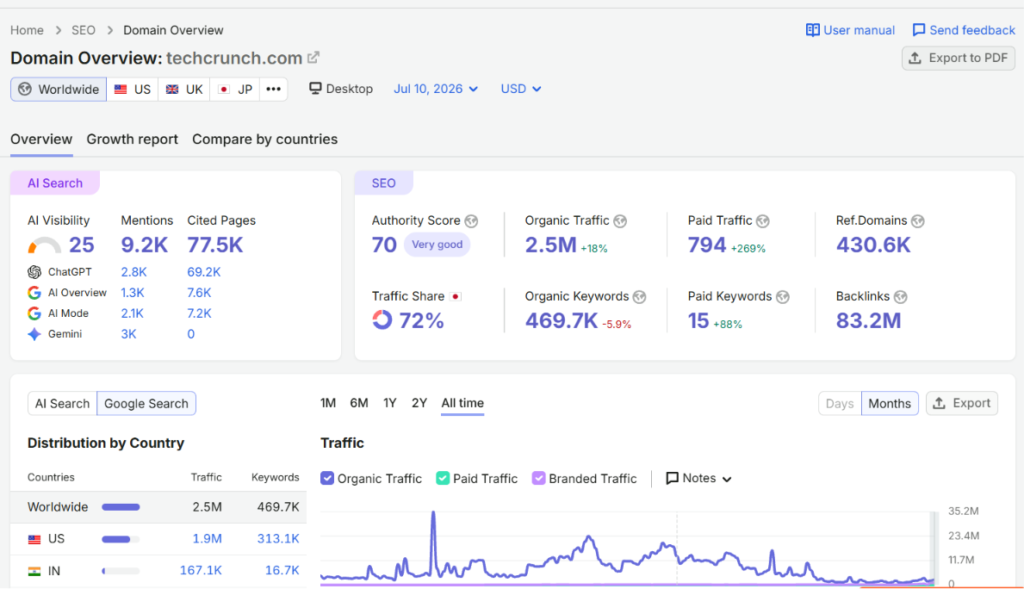Toggle the Paid Traffic checkbox
The height and width of the screenshot is (589, 1024).
coord(443,478)
